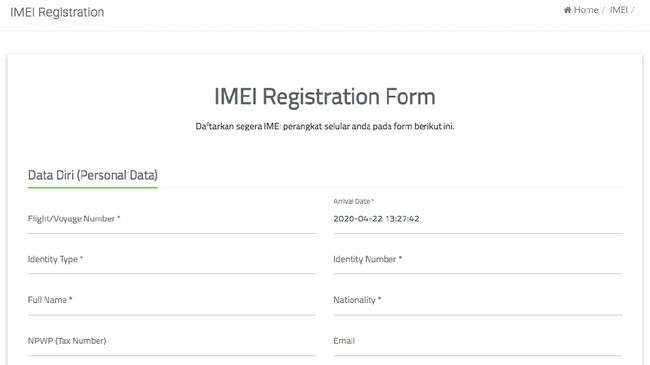Click into the Full Name field
This screenshot has width=650, height=365.
[x=172, y=300]
